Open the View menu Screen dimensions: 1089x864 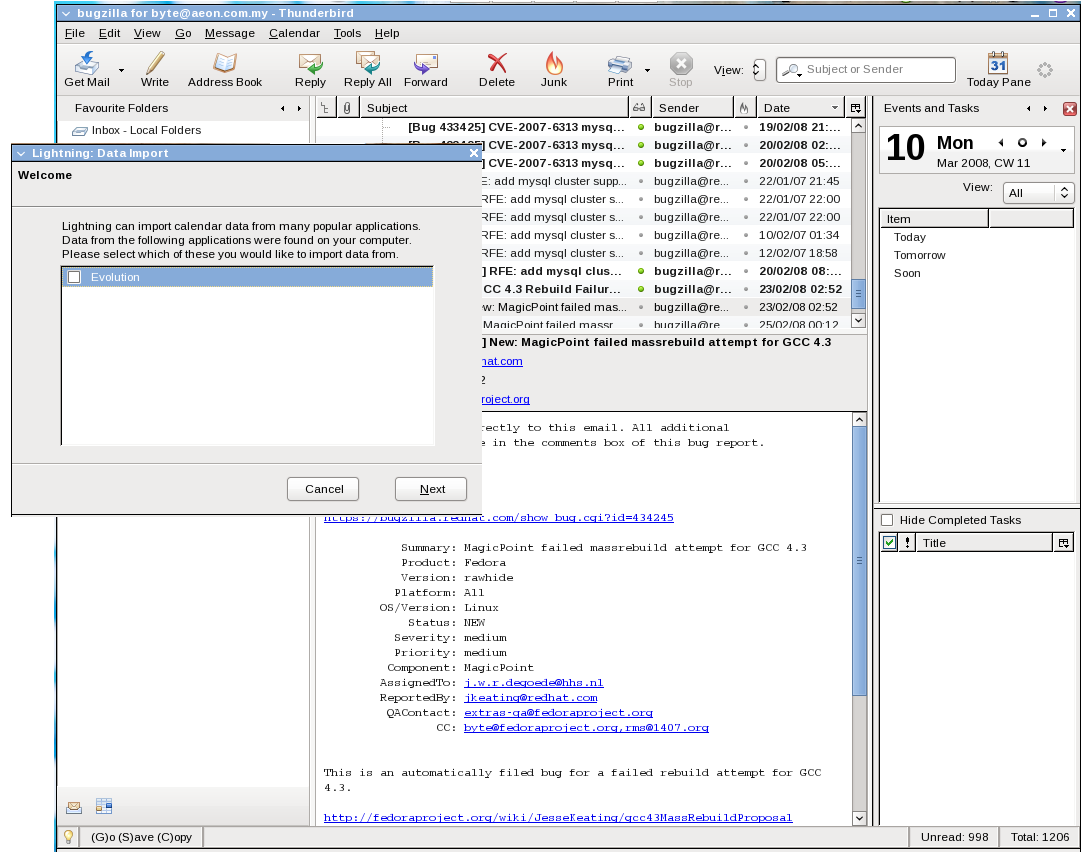(x=147, y=33)
